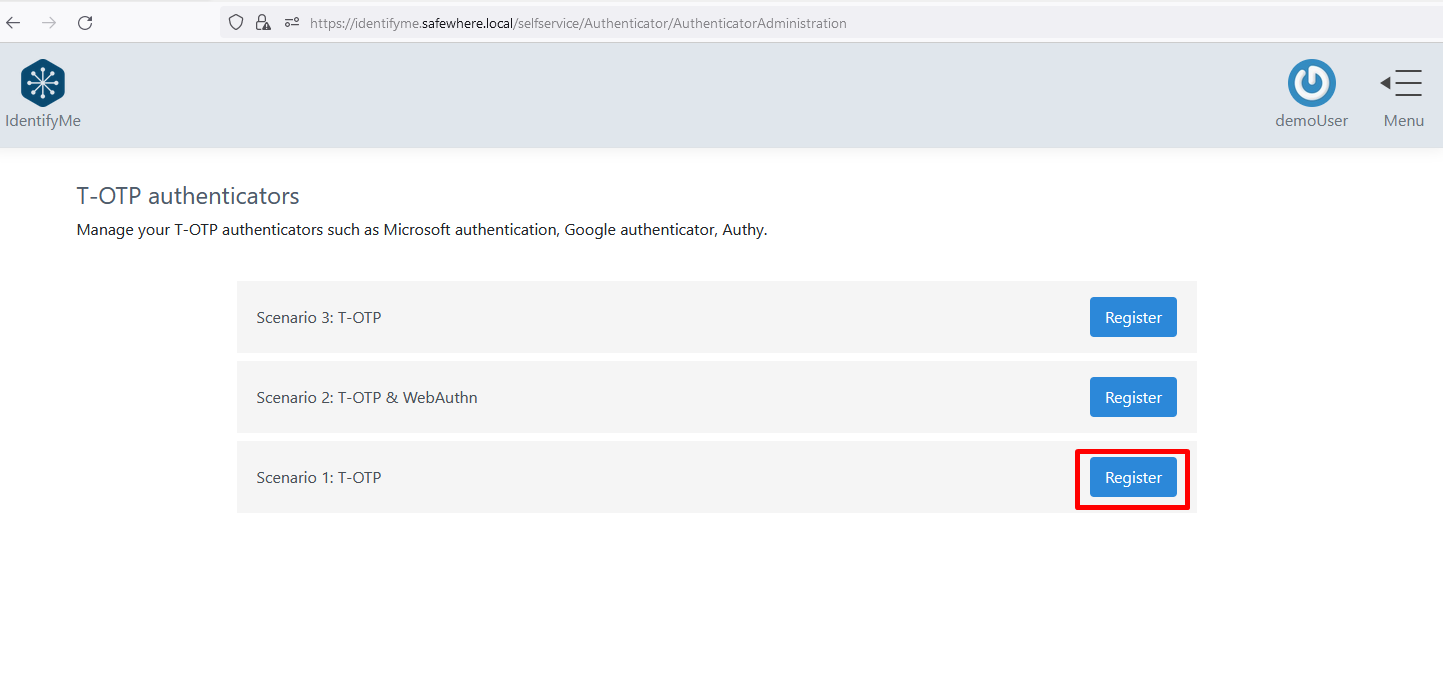This screenshot has height=690, width=1443.
Task: Click the demoUser name label
Action: click(x=1311, y=121)
